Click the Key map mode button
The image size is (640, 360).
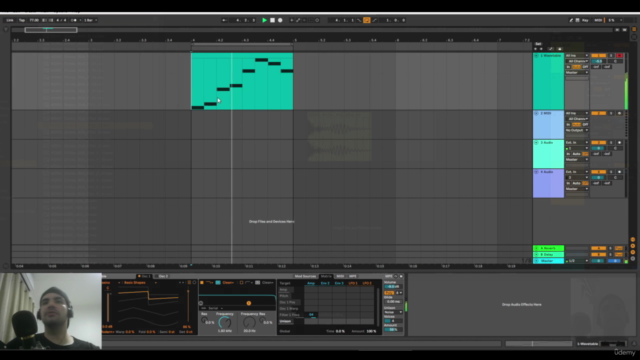coord(585,20)
